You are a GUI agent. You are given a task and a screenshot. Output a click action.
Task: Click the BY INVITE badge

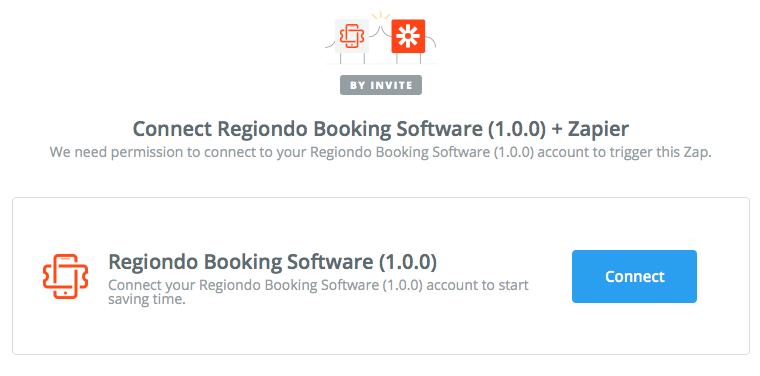pos(380,85)
